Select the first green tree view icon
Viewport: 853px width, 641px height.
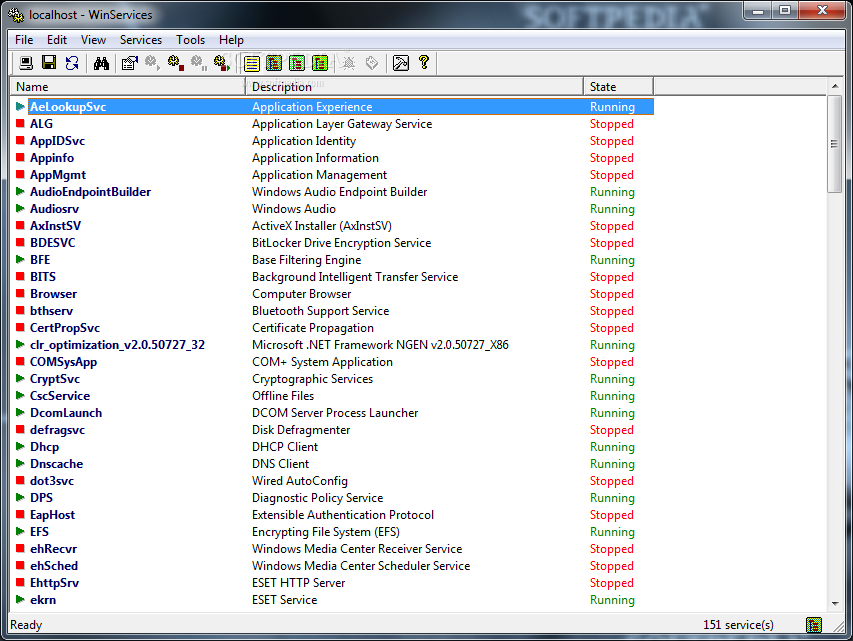click(x=274, y=63)
